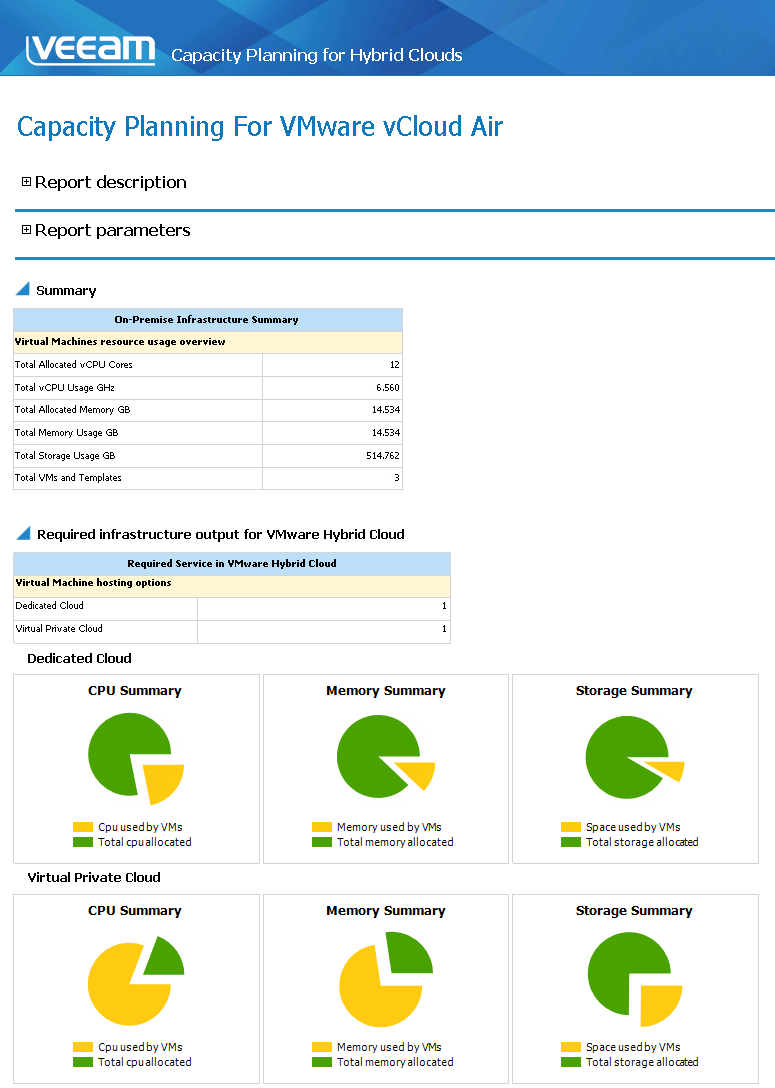
Task: Click yellow 'Memory used by VMs' swatch in Virtual Private Cloud
Action: pos(322,1047)
